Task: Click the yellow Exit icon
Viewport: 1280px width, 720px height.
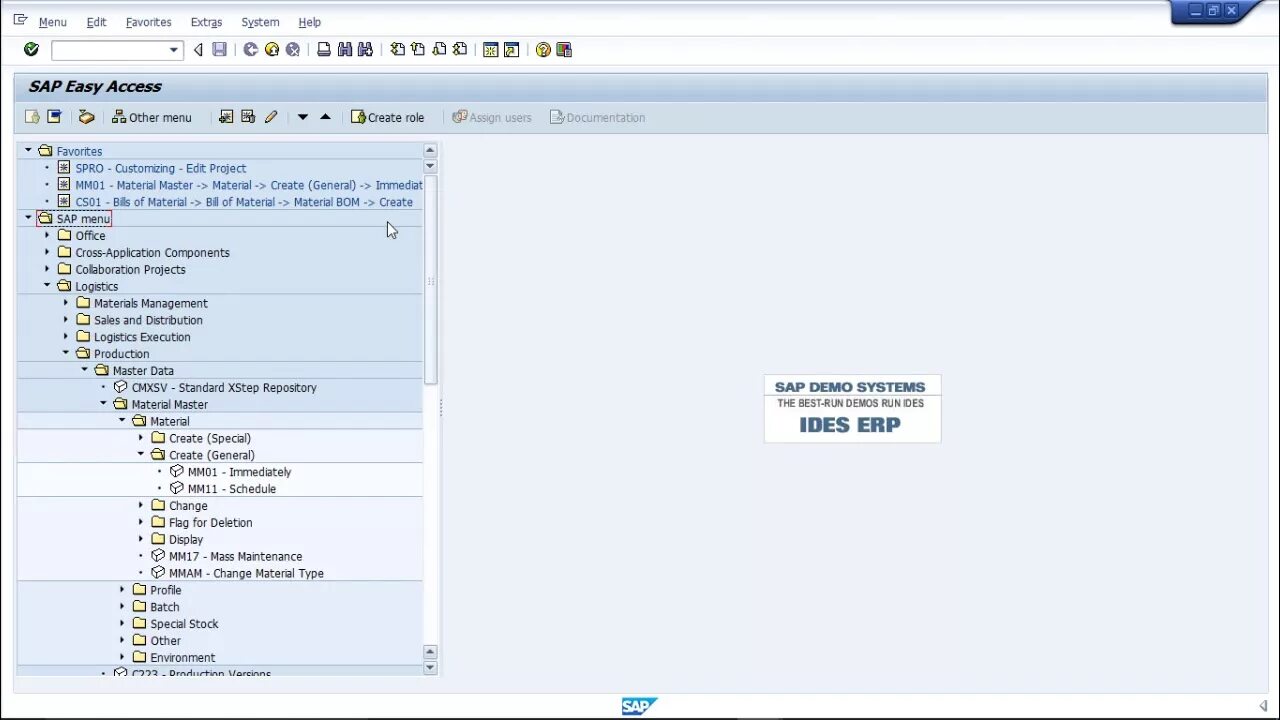Action: tap(271, 49)
